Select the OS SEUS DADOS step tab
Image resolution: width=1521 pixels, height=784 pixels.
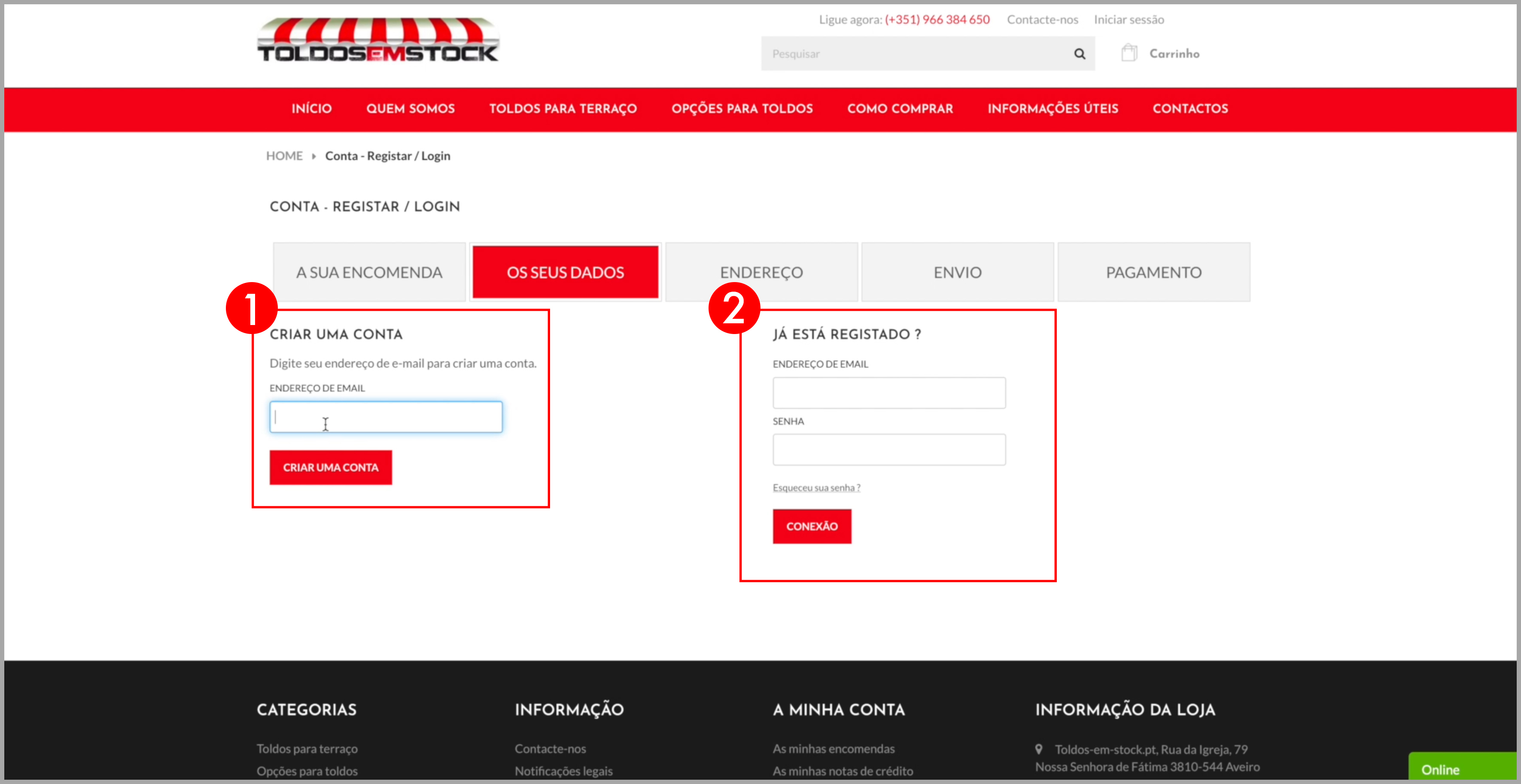[565, 272]
